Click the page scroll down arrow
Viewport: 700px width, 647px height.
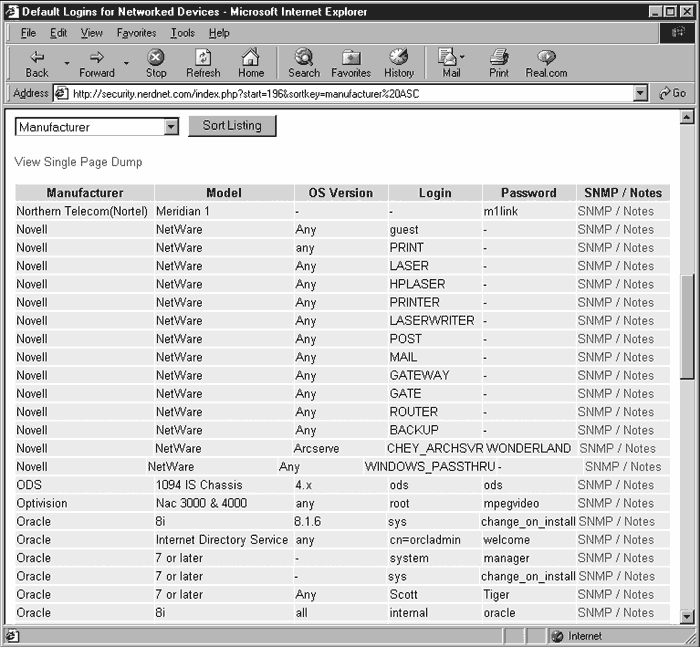click(687, 617)
